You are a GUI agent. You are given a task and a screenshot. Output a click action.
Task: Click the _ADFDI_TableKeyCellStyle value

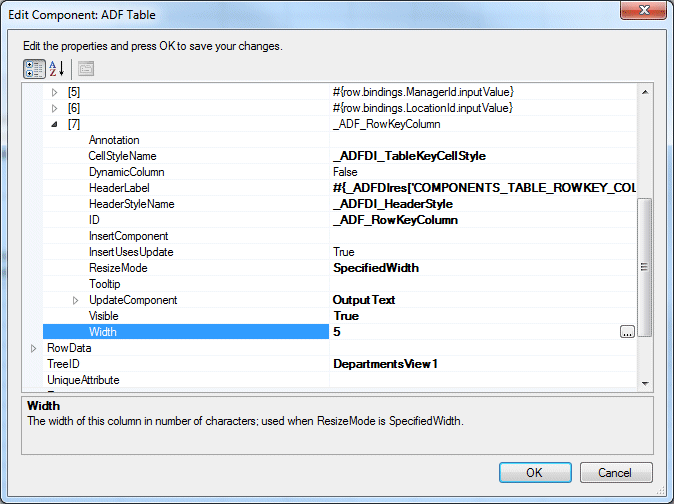coord(409,156)
